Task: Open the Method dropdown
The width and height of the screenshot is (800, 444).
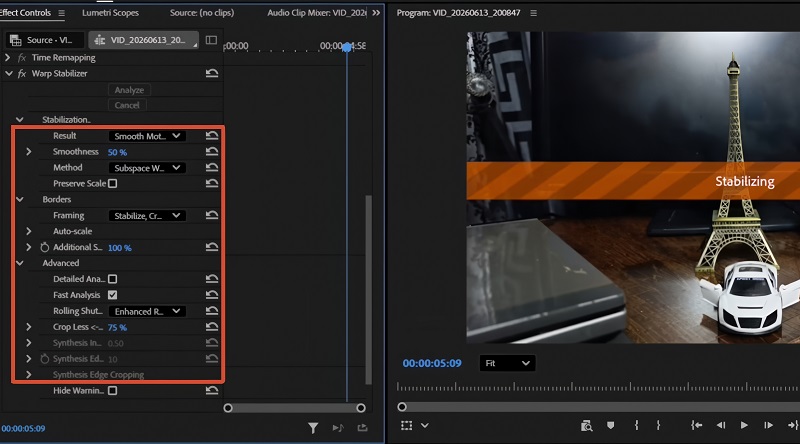Action: click(x=147, y=168)
